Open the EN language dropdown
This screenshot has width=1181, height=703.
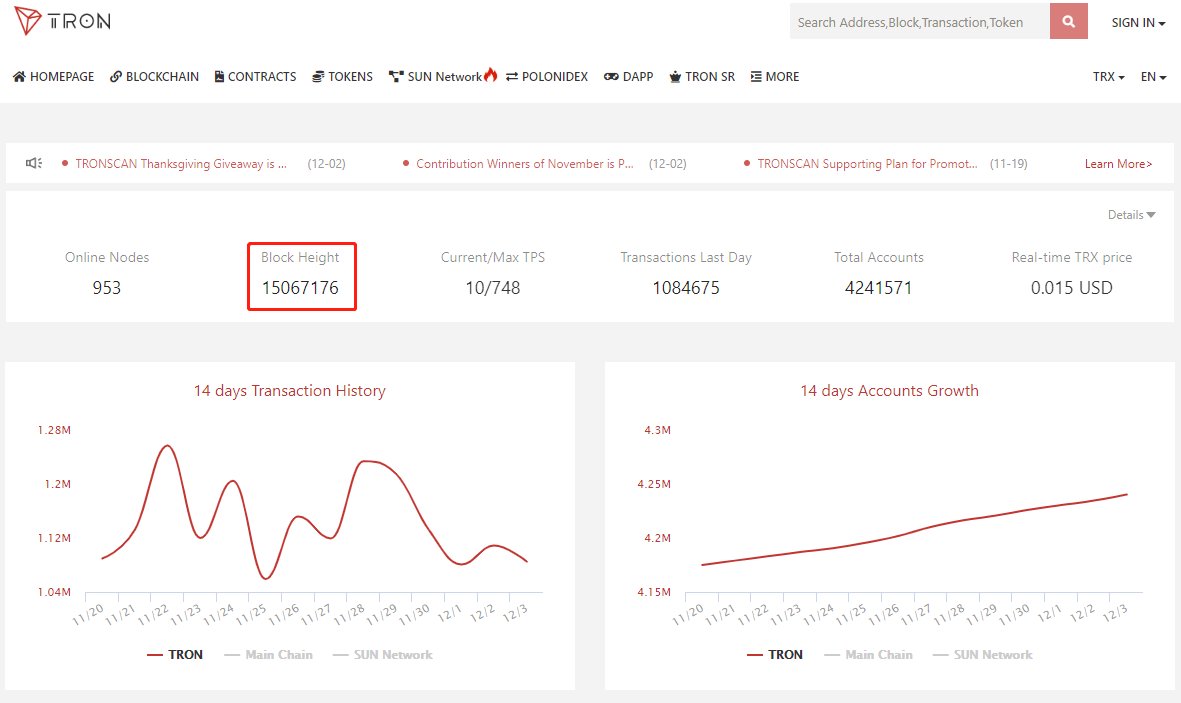point(1152,77)
